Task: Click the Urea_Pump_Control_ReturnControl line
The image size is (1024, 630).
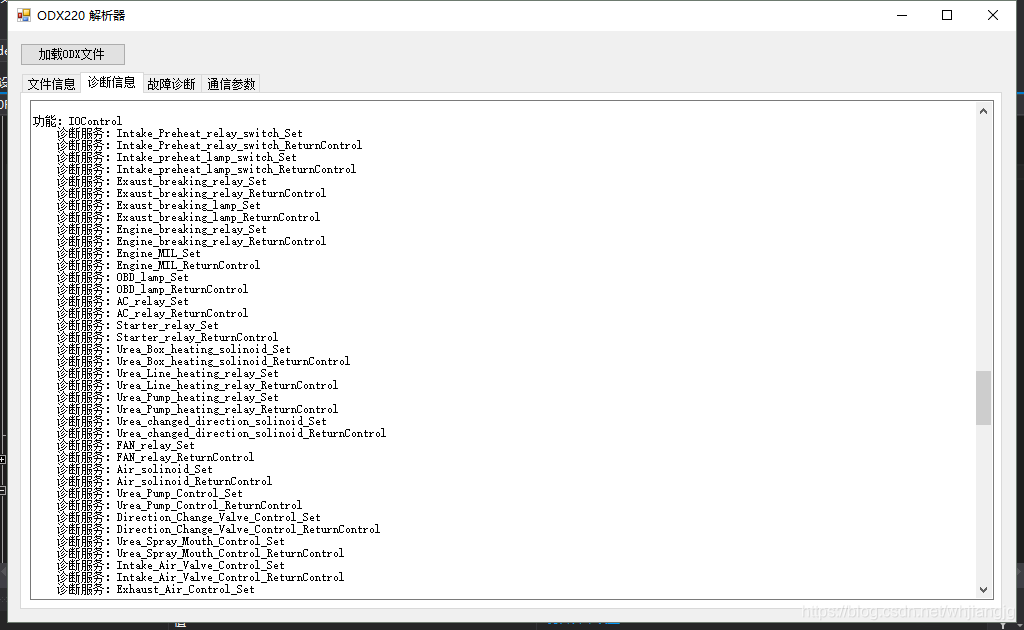Action: (180, 505)
